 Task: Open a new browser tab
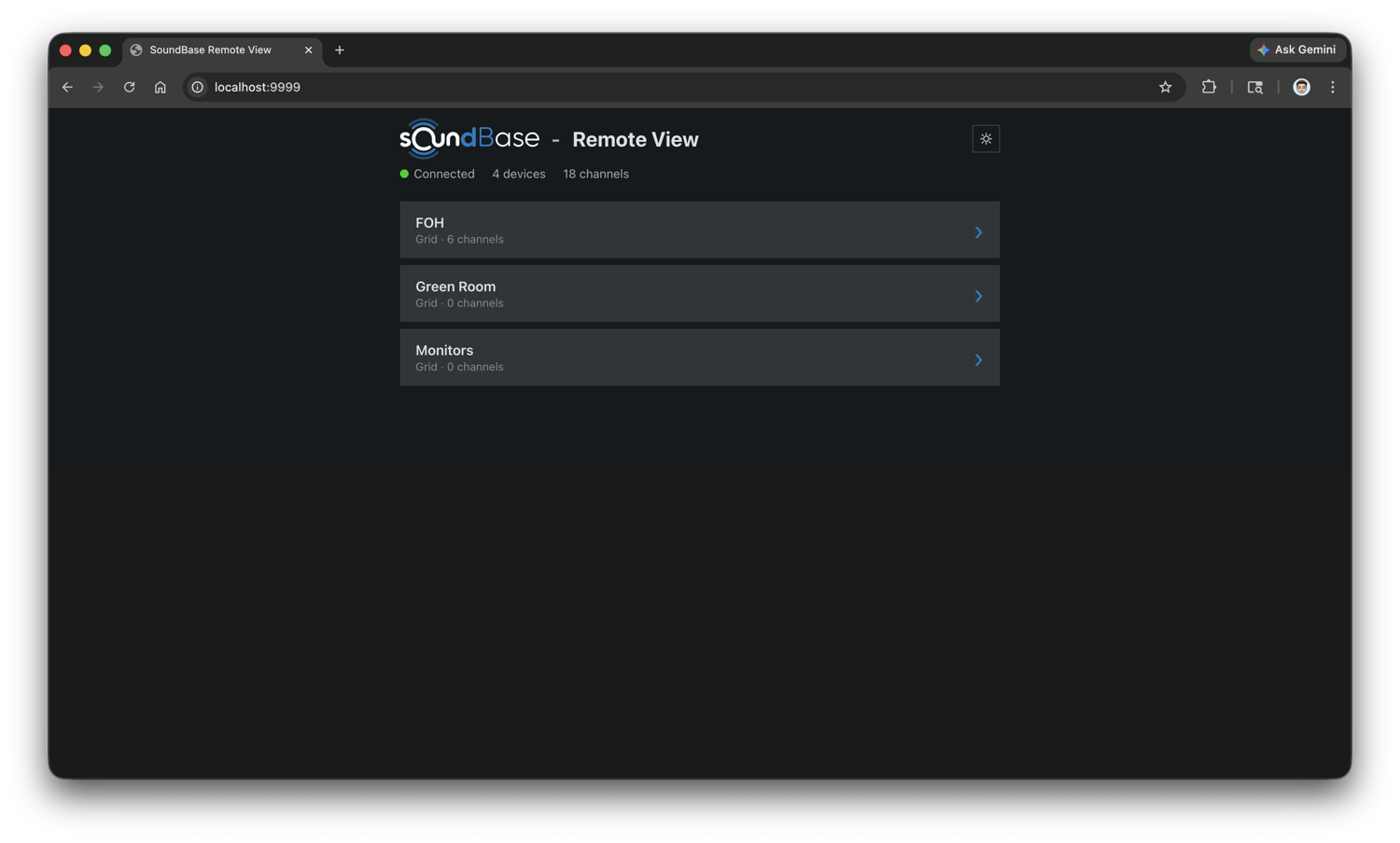[x=340, y=50]
